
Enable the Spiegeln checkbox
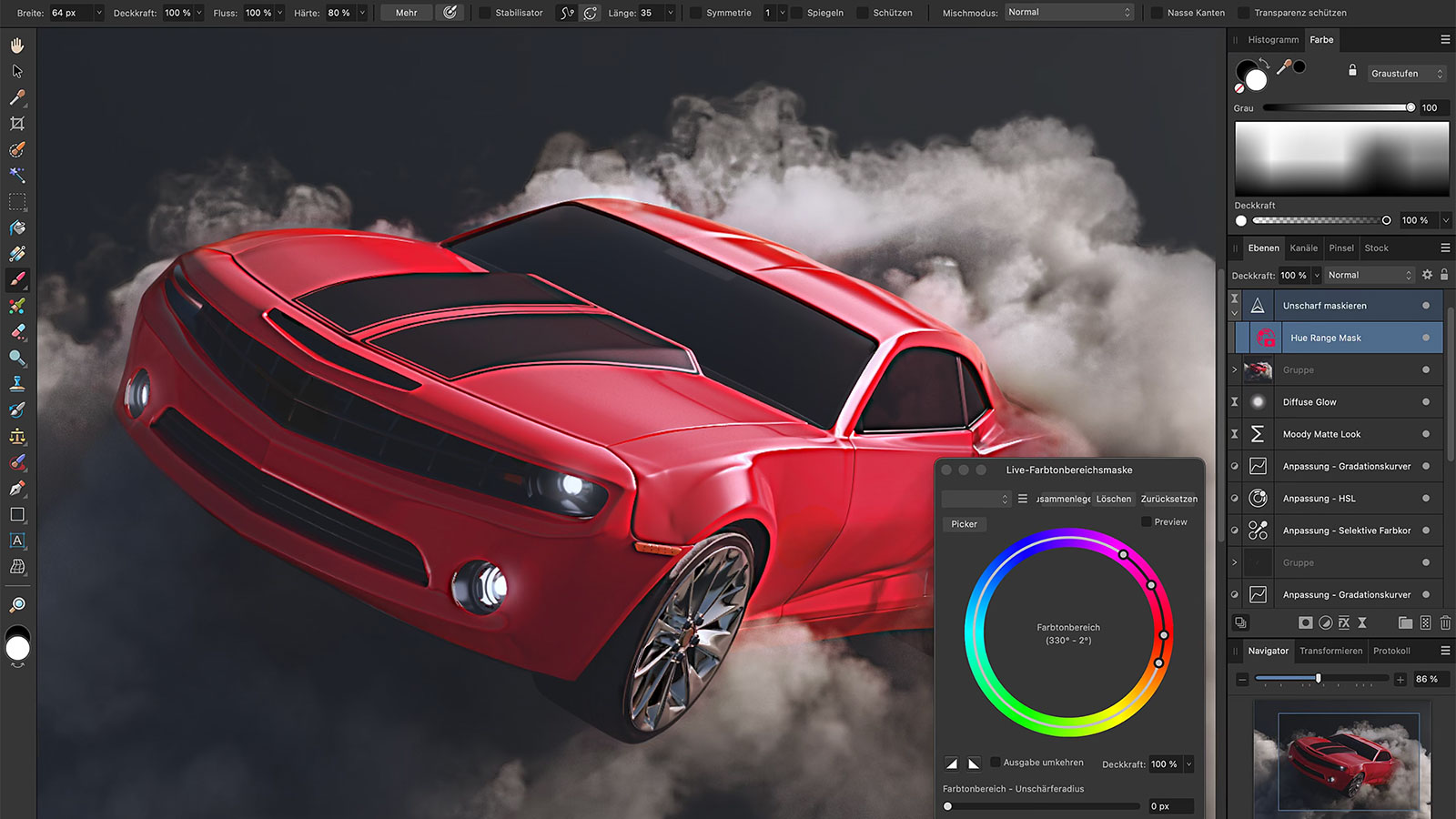coord(797,13)
